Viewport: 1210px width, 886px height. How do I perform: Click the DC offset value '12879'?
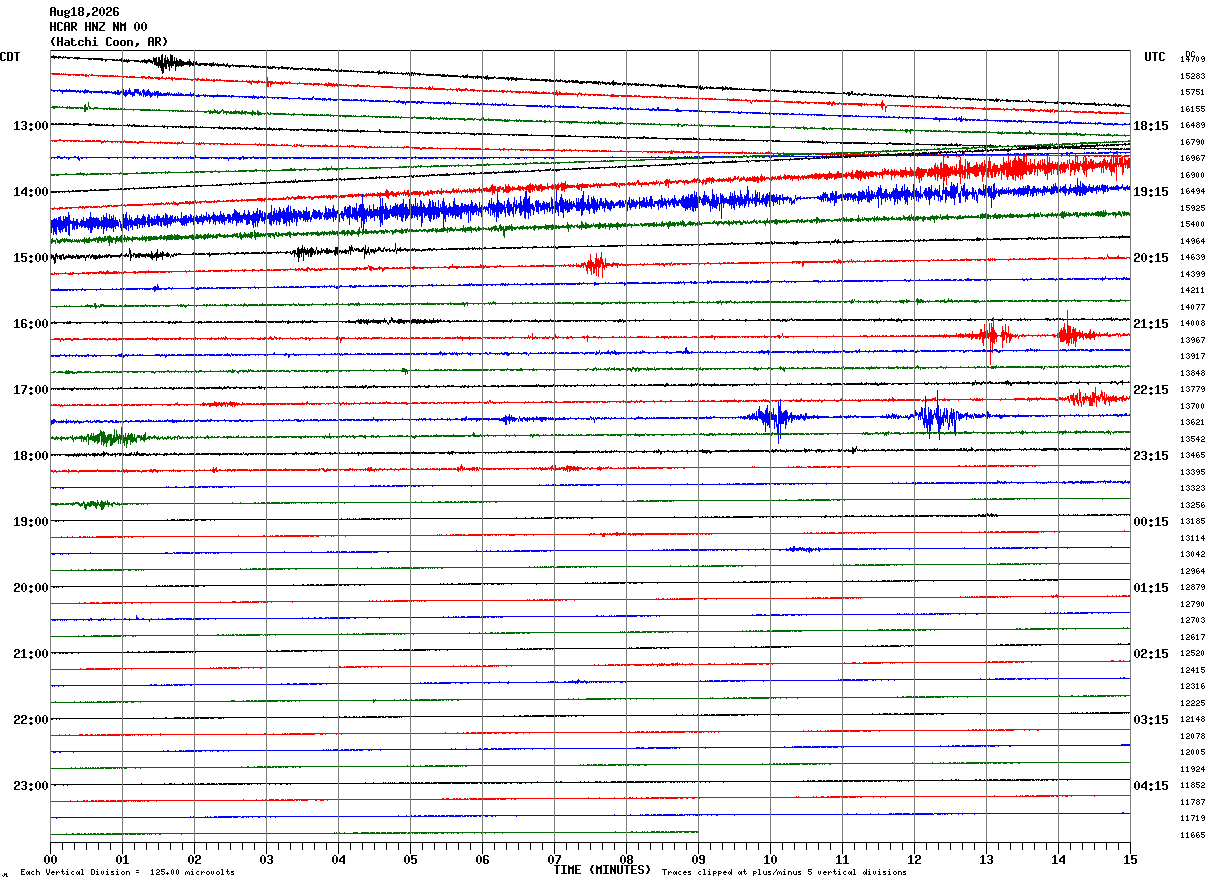click(1192, 588)
